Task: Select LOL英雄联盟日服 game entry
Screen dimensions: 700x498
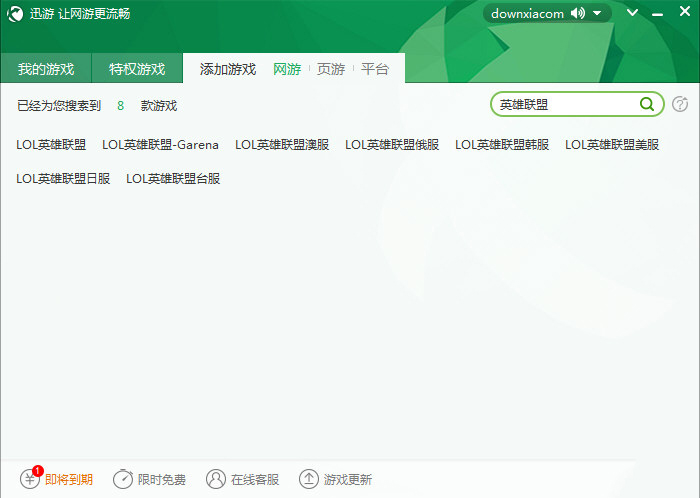Action: pyautogui.click(x=63, y=178)
